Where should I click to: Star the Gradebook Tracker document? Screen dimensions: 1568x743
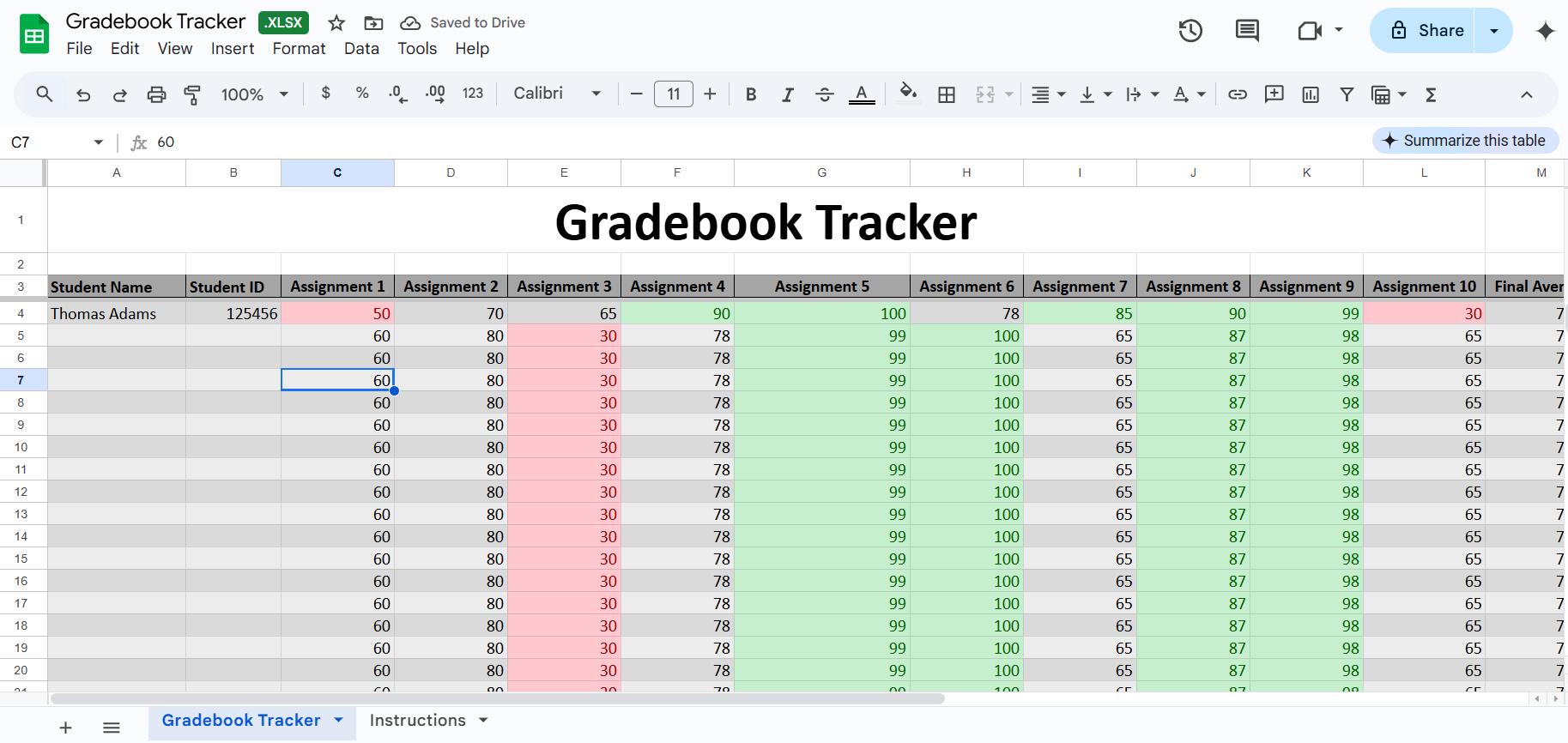pos(336,23)
